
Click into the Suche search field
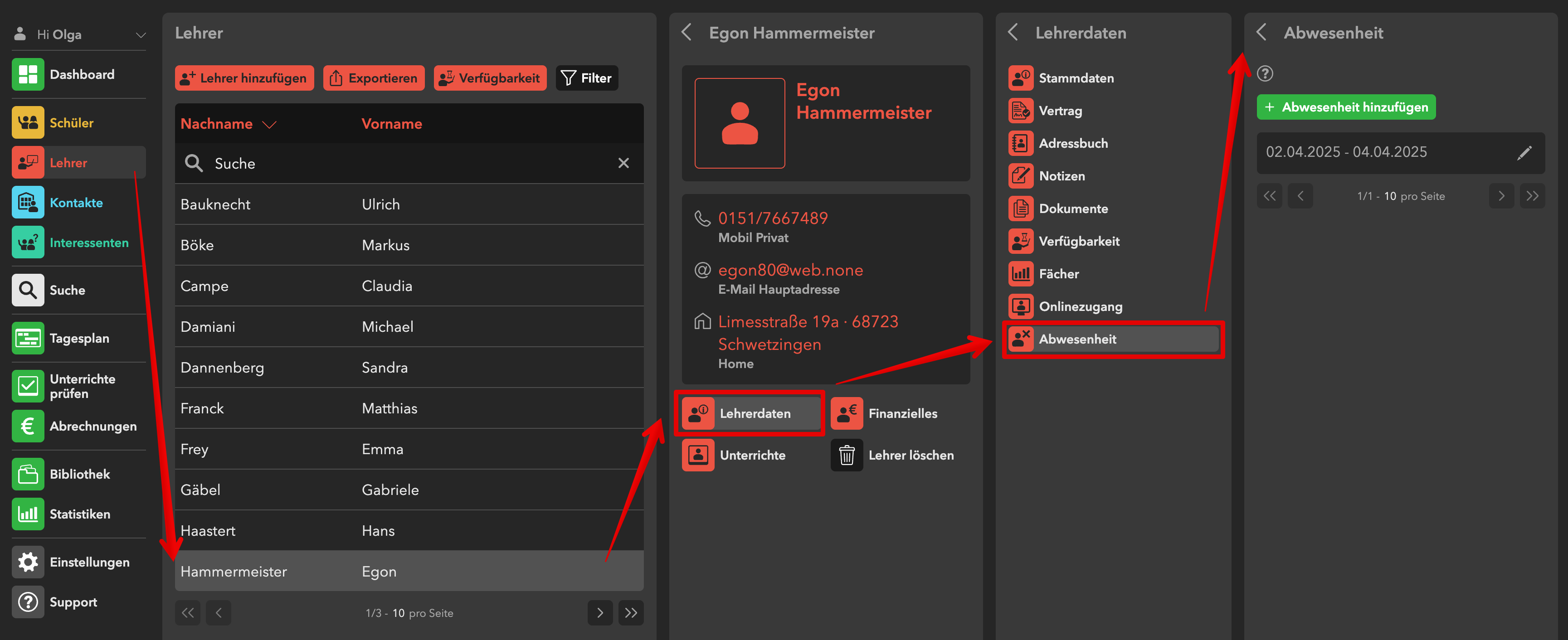tap(409, 163)
